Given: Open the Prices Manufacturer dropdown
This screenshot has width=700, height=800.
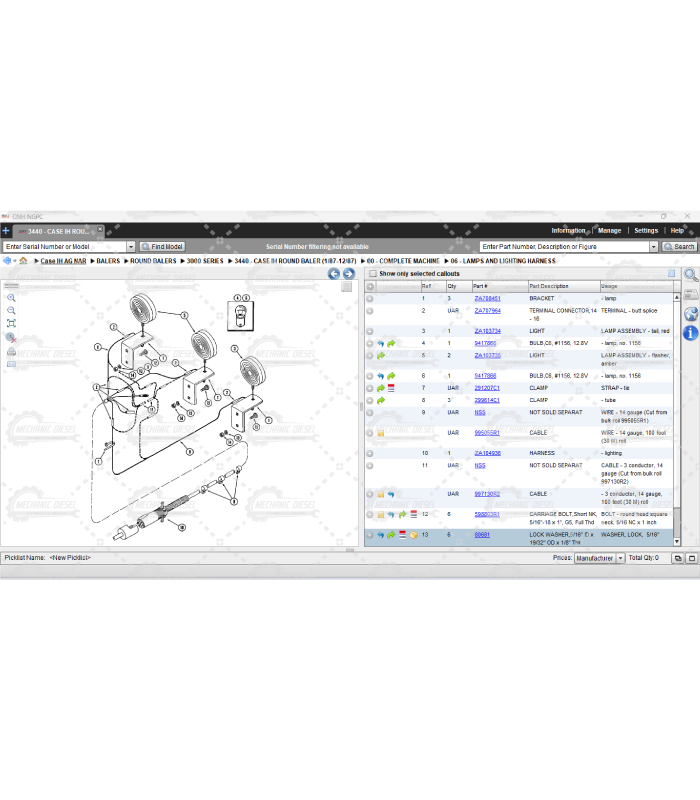Looking at the screenshot, I should point(620,558).
